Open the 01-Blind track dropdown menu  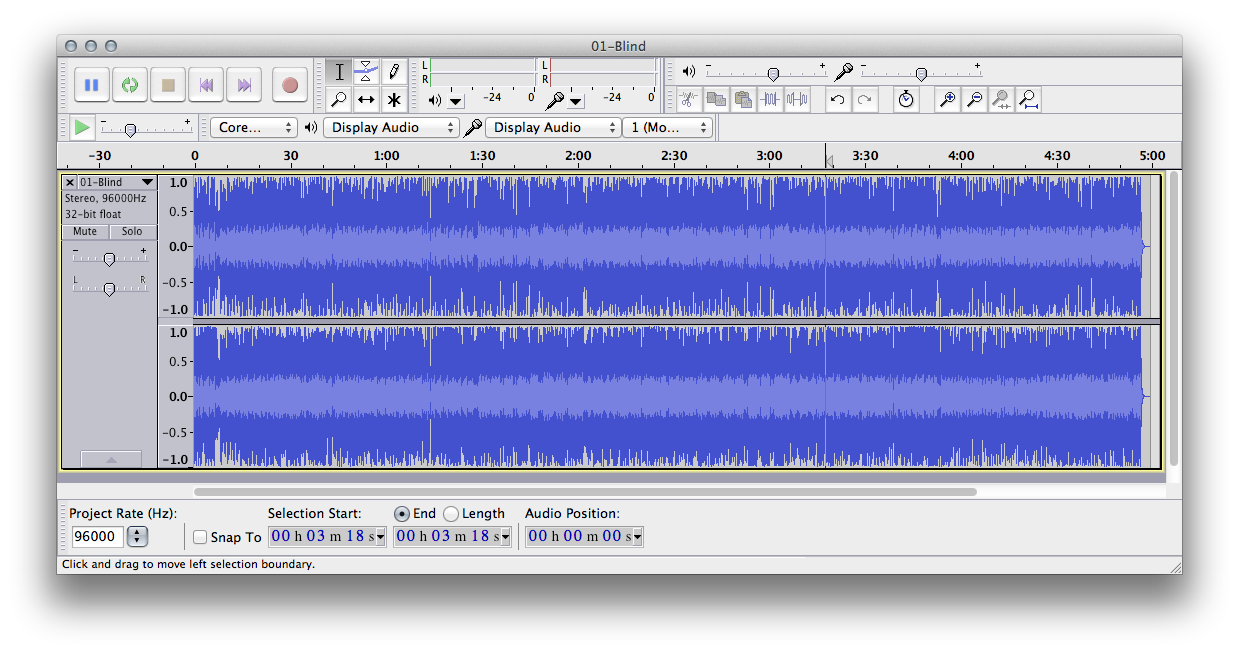pos(148,182)
